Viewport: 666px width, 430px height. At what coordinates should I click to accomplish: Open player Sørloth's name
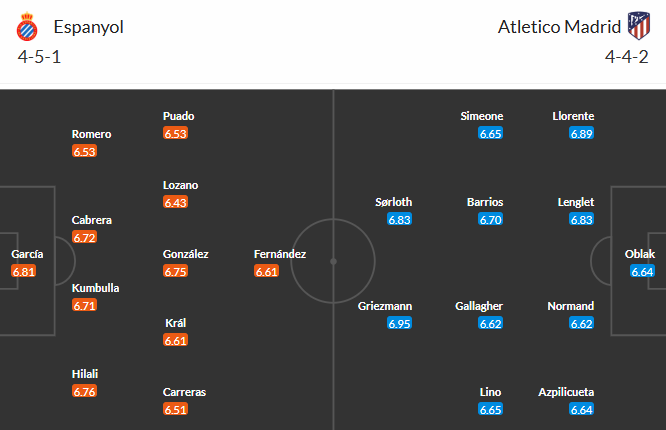click(393, 202)
